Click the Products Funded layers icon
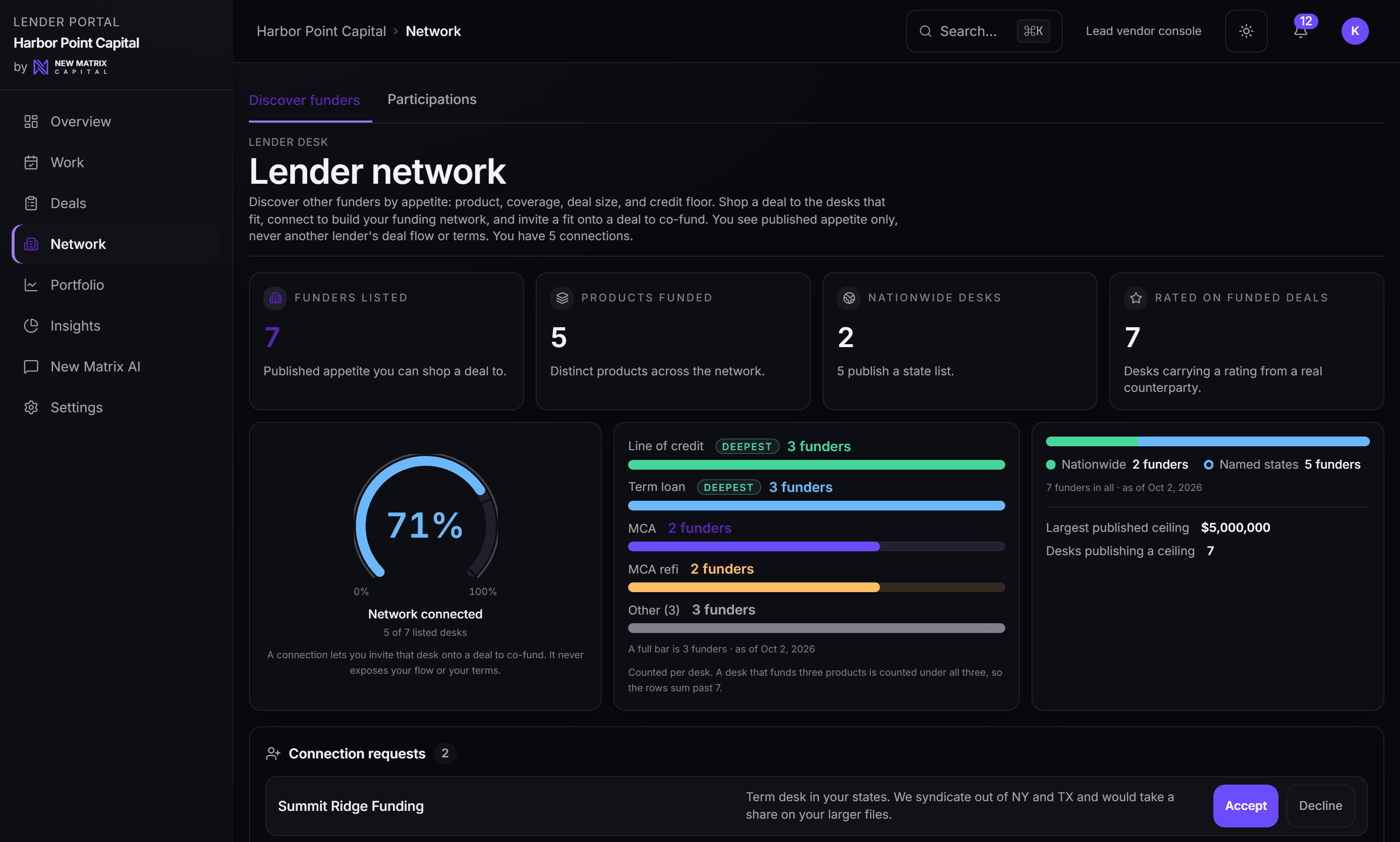Screen dimensions: 1400x842 click(561, 298)
